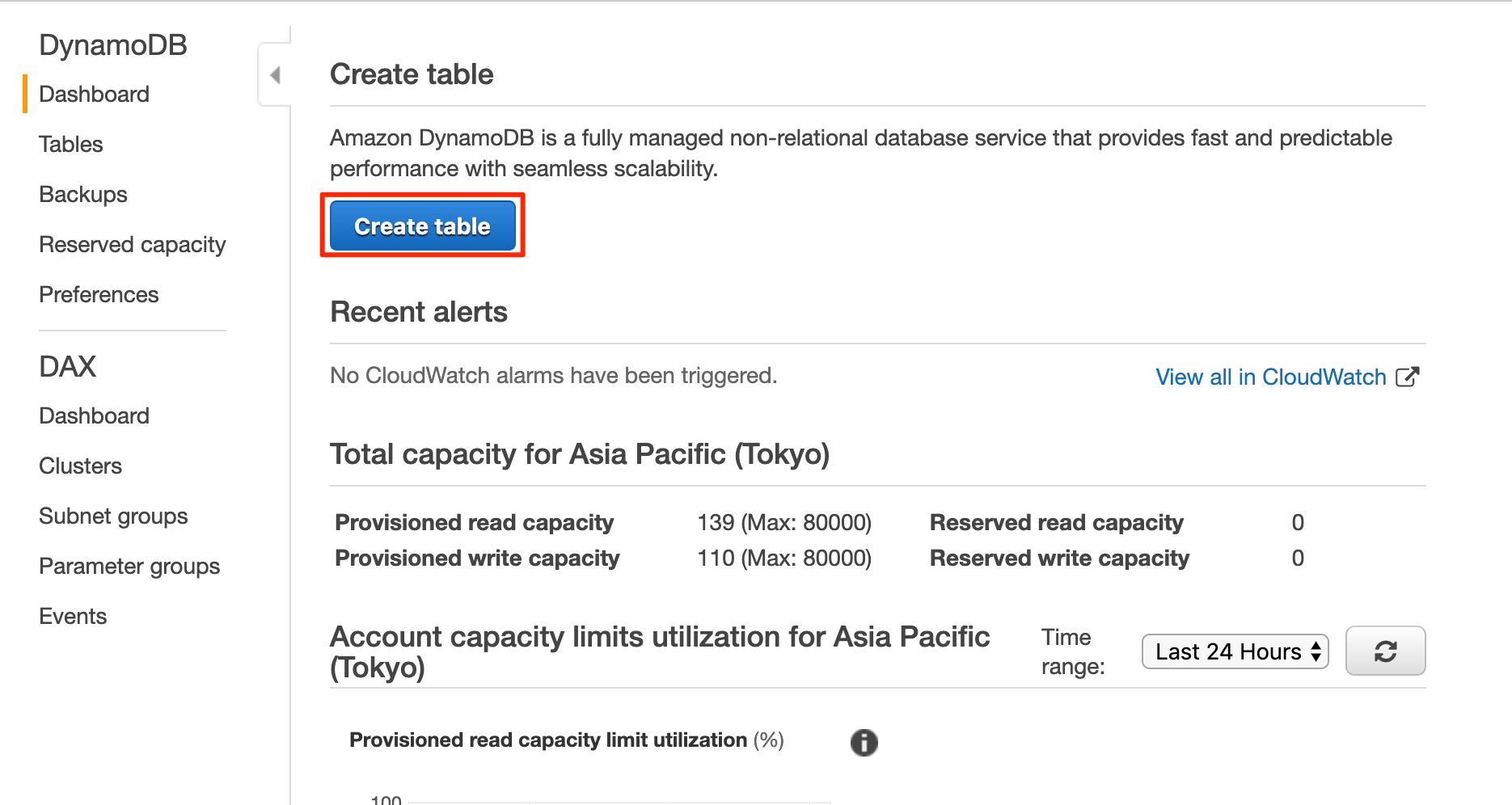Screen dimensions: 1512x805
Task: Click the Account capacity limits utilization heading
Action: point(660,652)
